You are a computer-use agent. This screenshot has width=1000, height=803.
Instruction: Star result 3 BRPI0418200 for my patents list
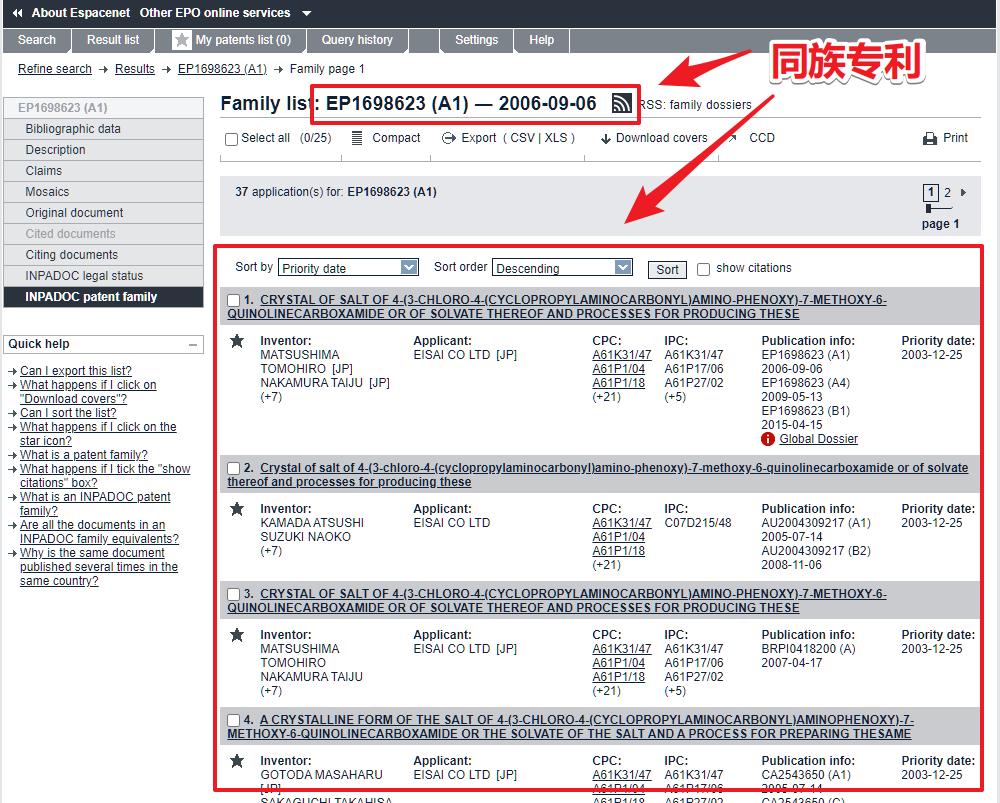[237, 635]
